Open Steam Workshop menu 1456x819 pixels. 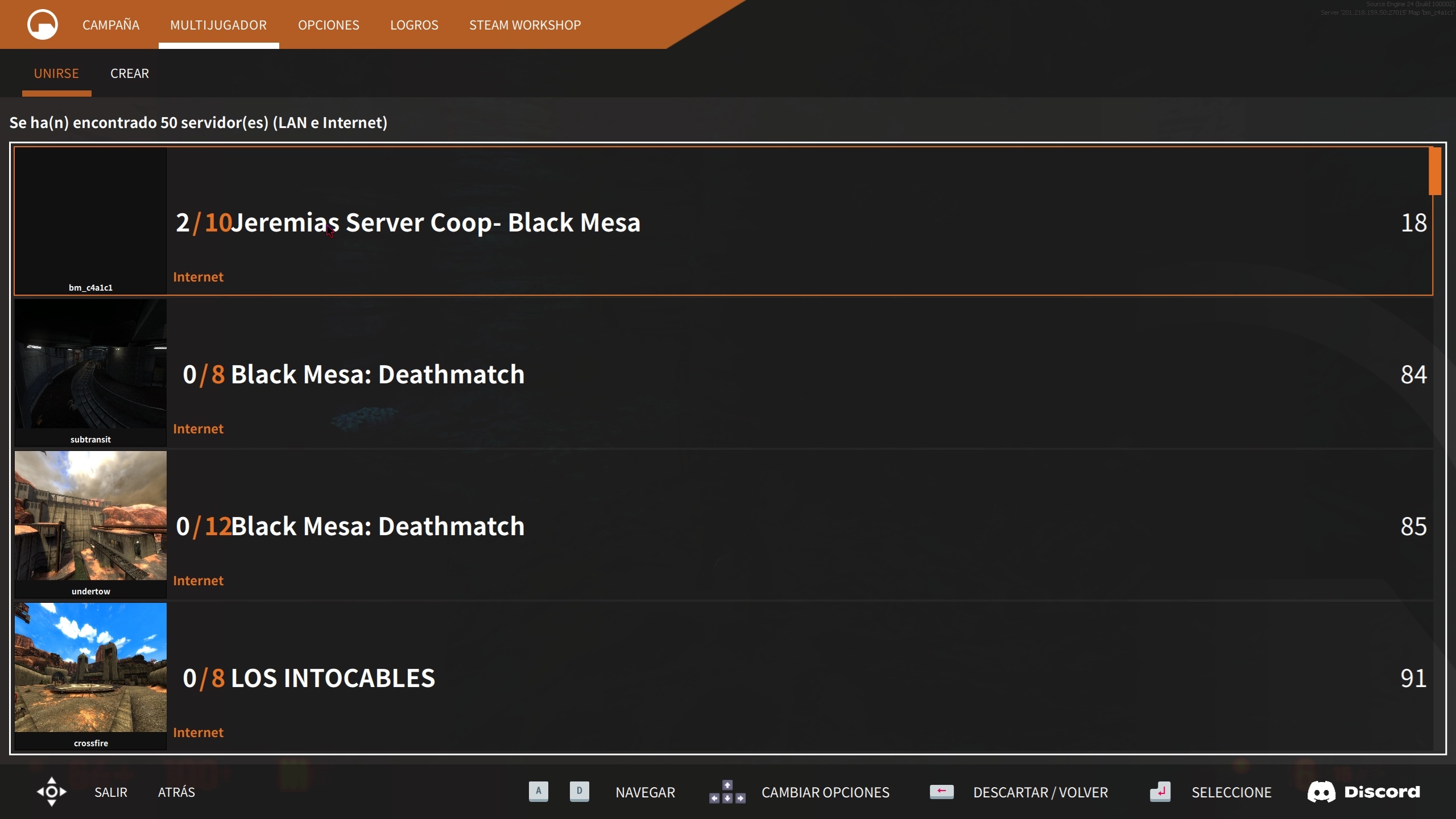(525, 25)
